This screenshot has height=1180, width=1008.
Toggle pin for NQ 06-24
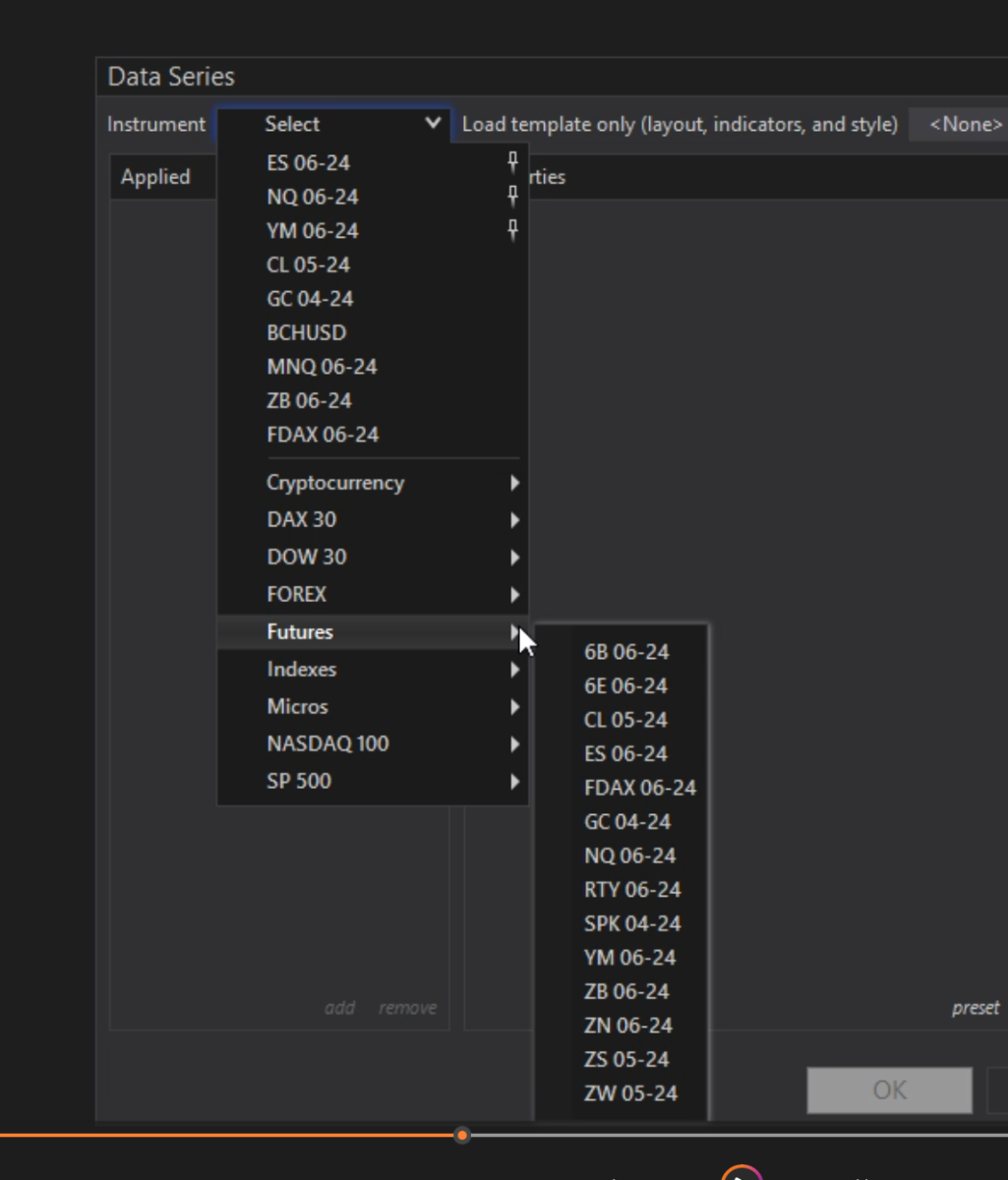point(512,197)
